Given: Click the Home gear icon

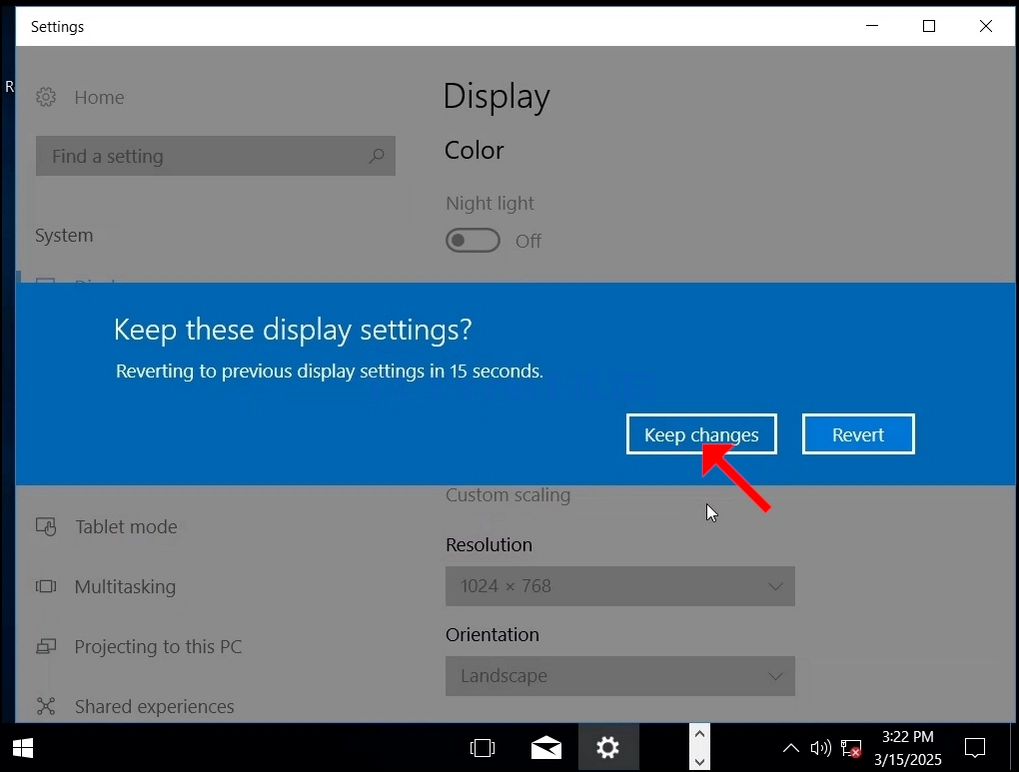Looking at the screenshot, I should click(45, 97).
